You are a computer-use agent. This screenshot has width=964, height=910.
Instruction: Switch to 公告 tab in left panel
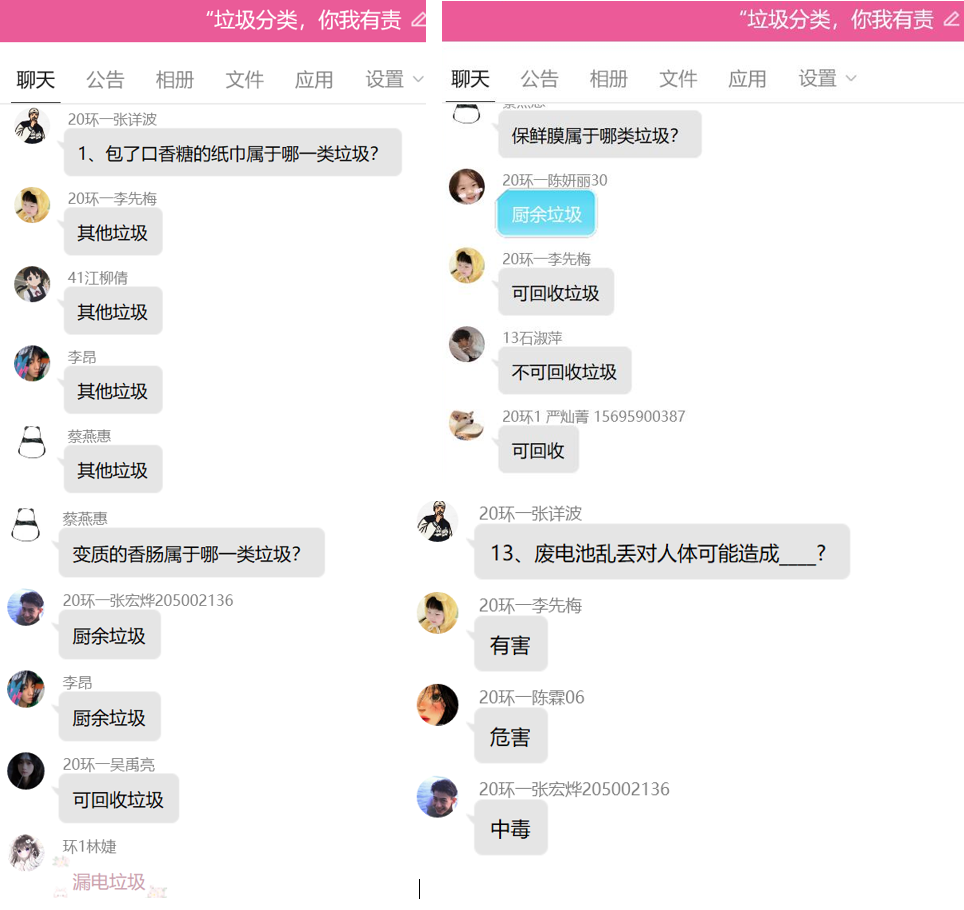click(x=105, y=79)
